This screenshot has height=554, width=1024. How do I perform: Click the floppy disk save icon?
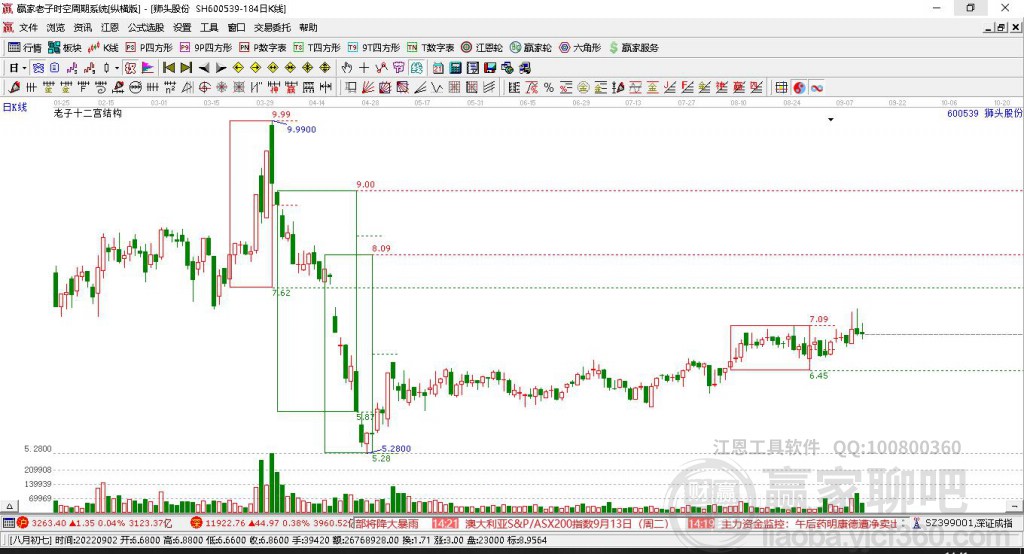point(490,68)
